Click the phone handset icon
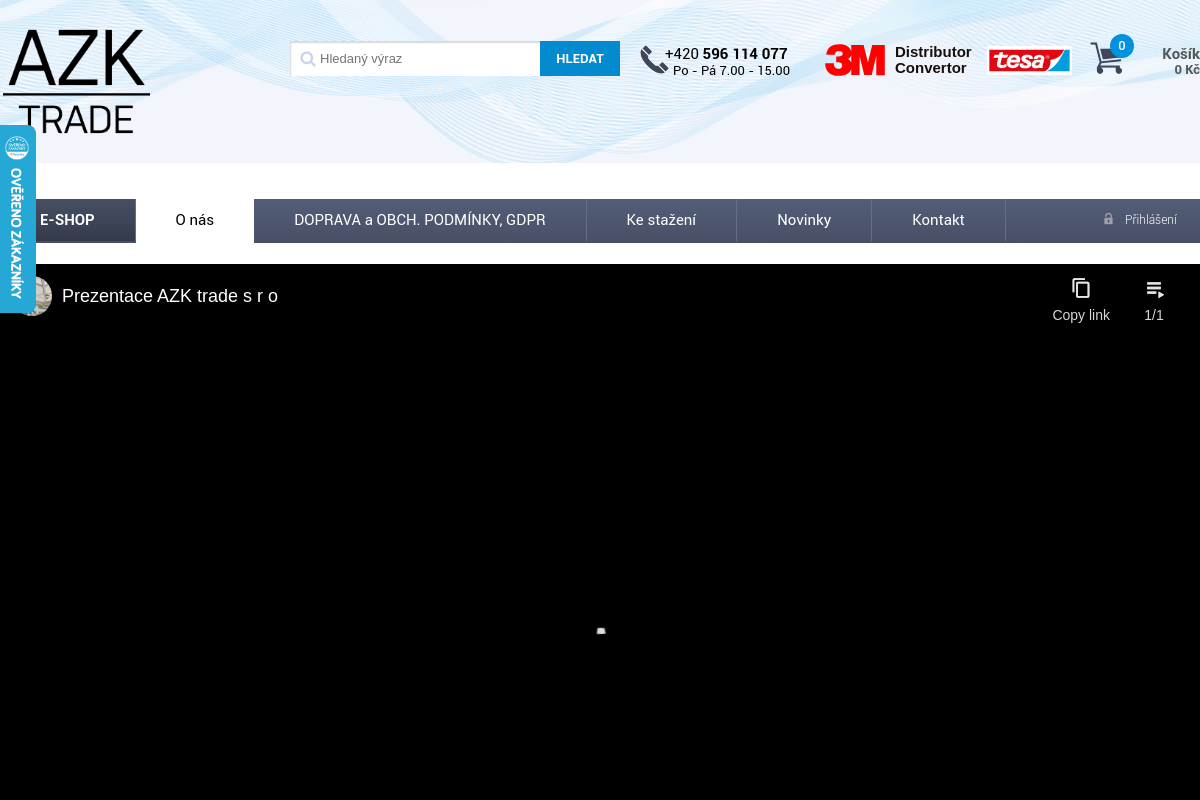 pyautogui.click(x=653, y=60)
